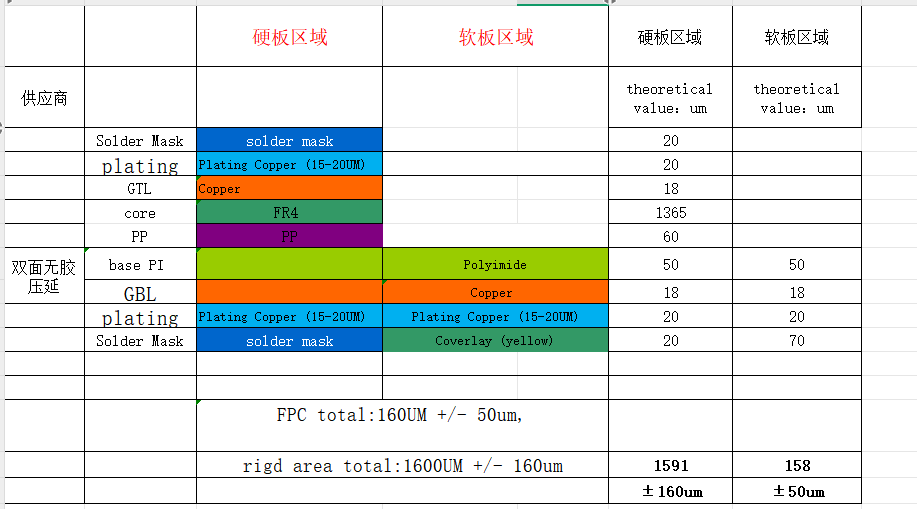Select the green FR4 cell
The image size is (917, 509).
click(x=289, y=213)
